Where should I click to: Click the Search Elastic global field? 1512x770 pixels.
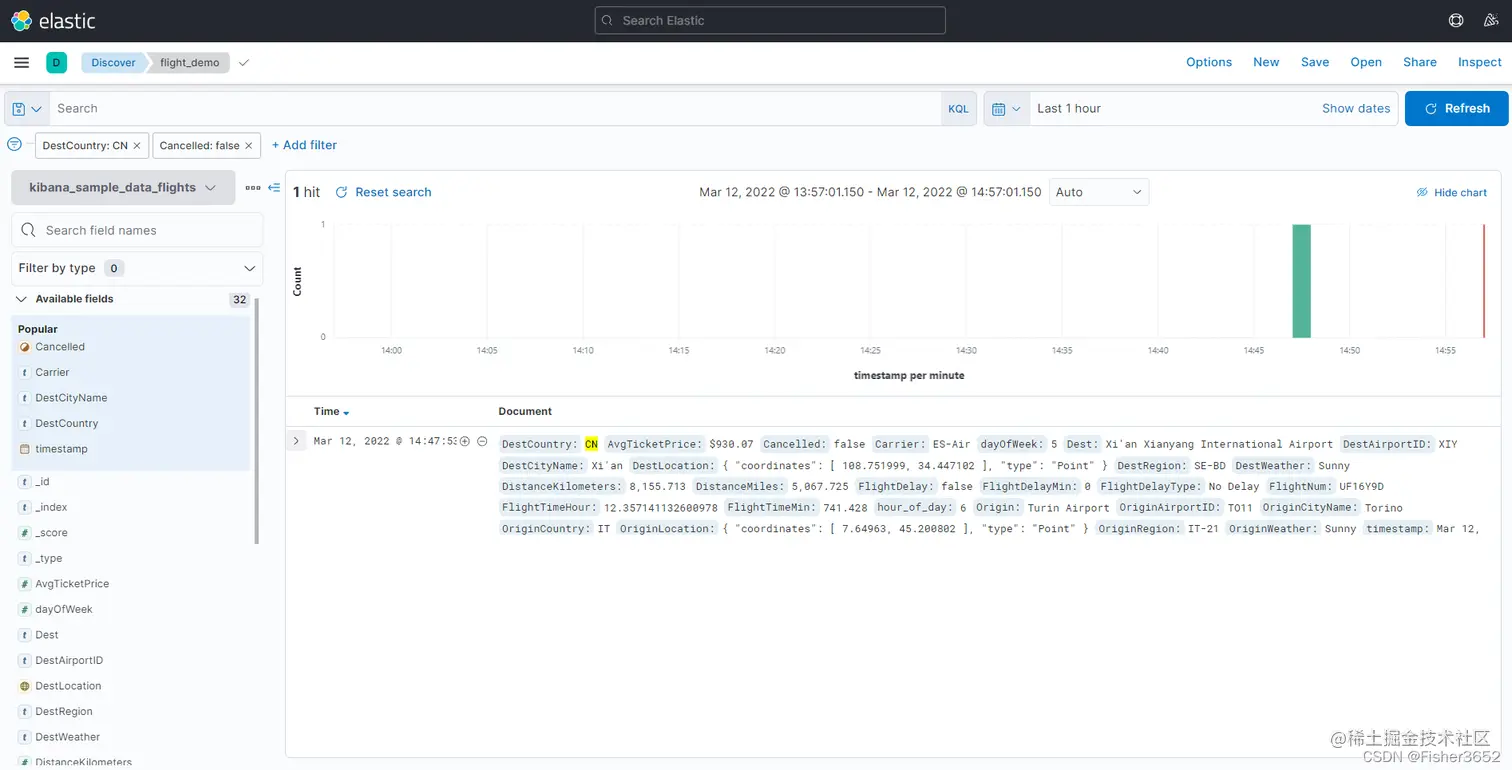770,20
